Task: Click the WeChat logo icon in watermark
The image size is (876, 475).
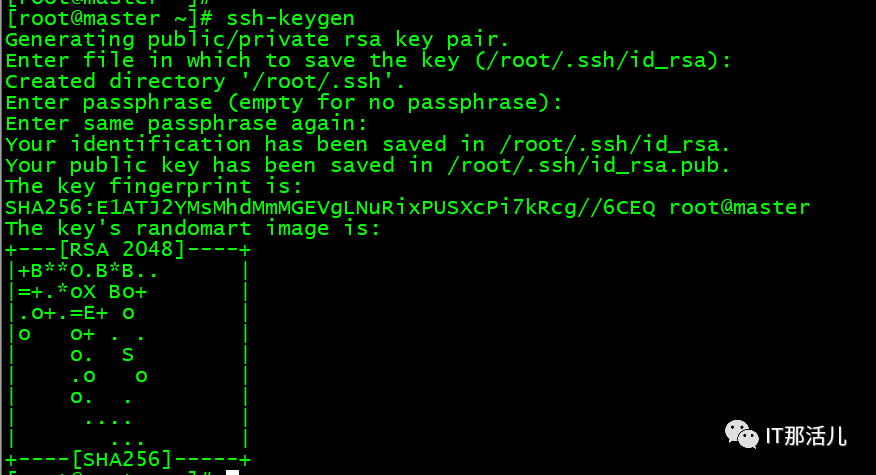Action: click(x=741, y=434)
